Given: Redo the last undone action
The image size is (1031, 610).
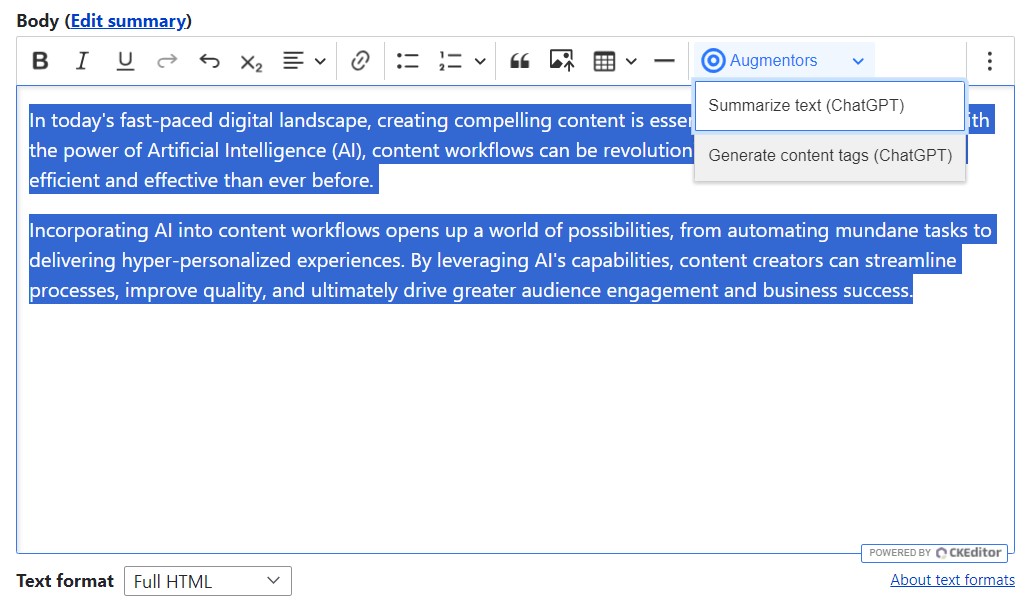Looking at the screenshot, I should pyautogui.click(x=167, y=60).
